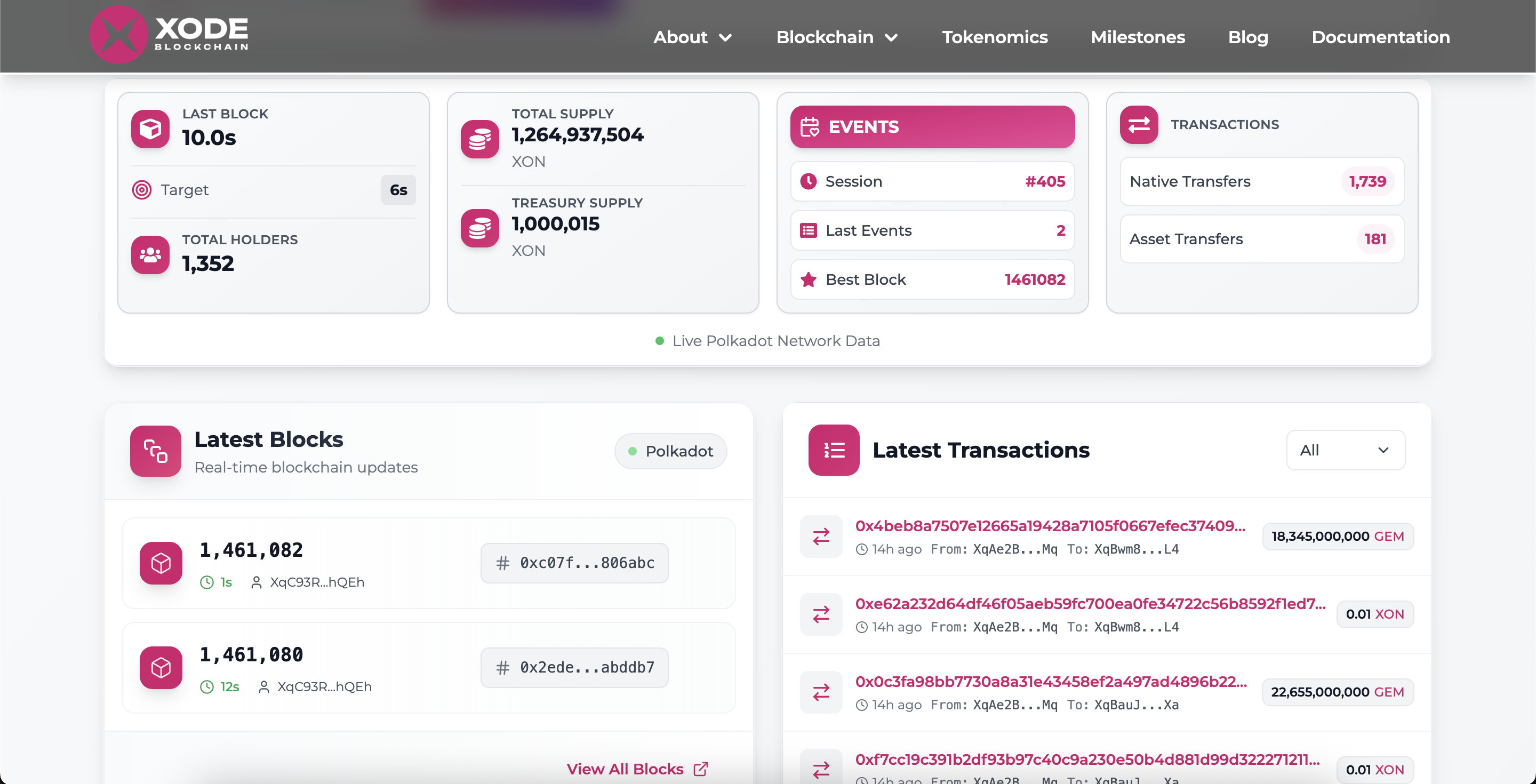Click the clock icon beside 1s

[x=207, y=582]
